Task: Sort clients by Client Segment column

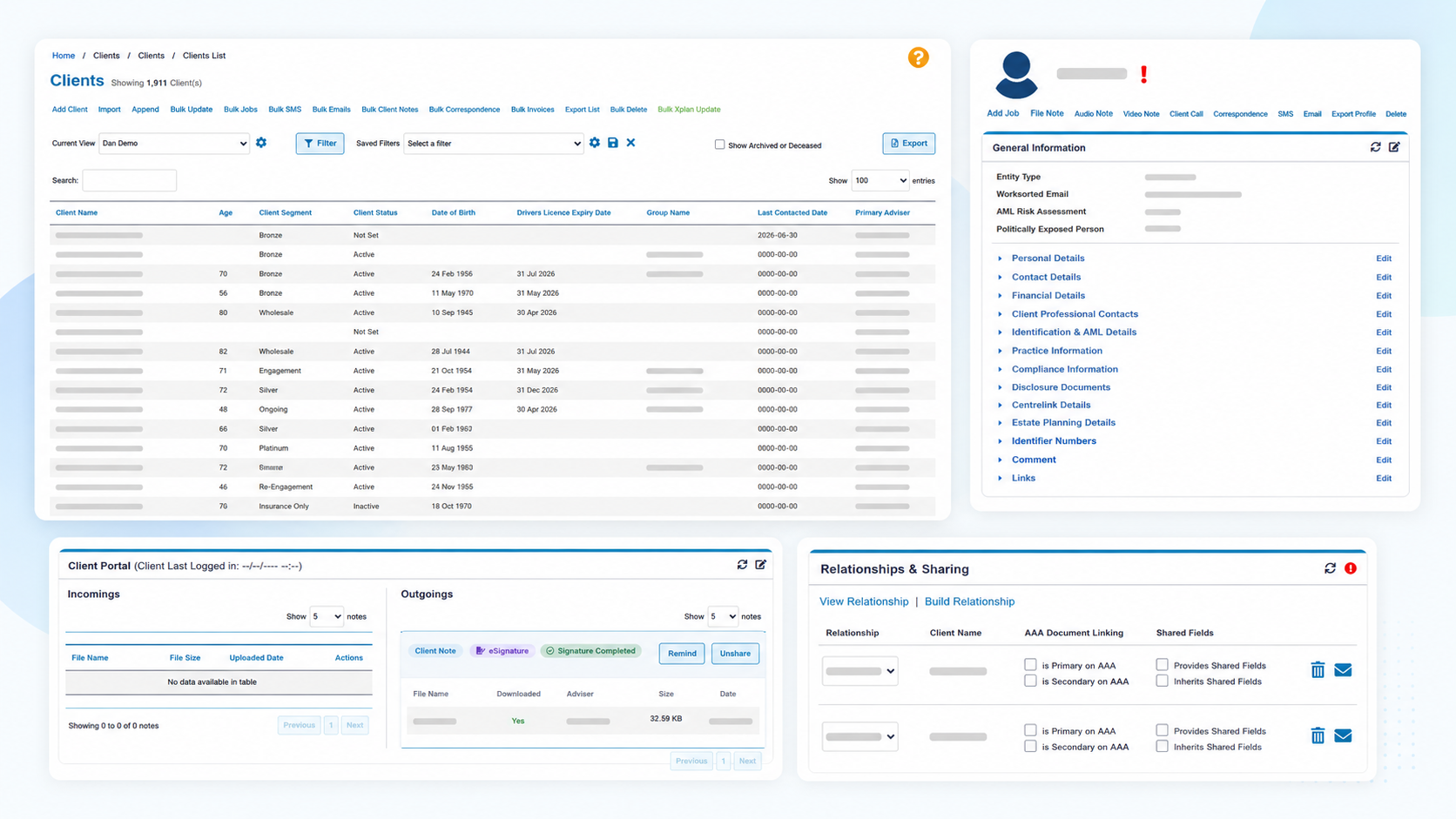Action: coord(285,212)
